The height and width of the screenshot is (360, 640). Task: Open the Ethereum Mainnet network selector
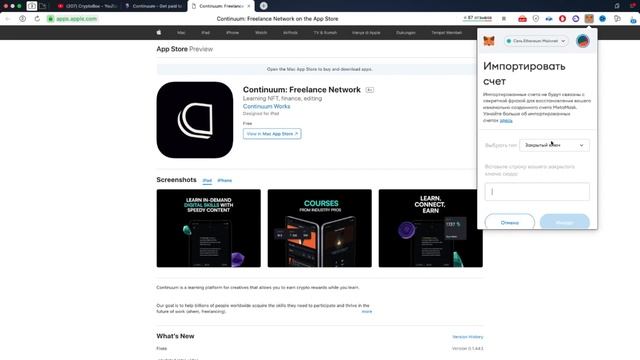pyautogui.click(x=536, y=41)
